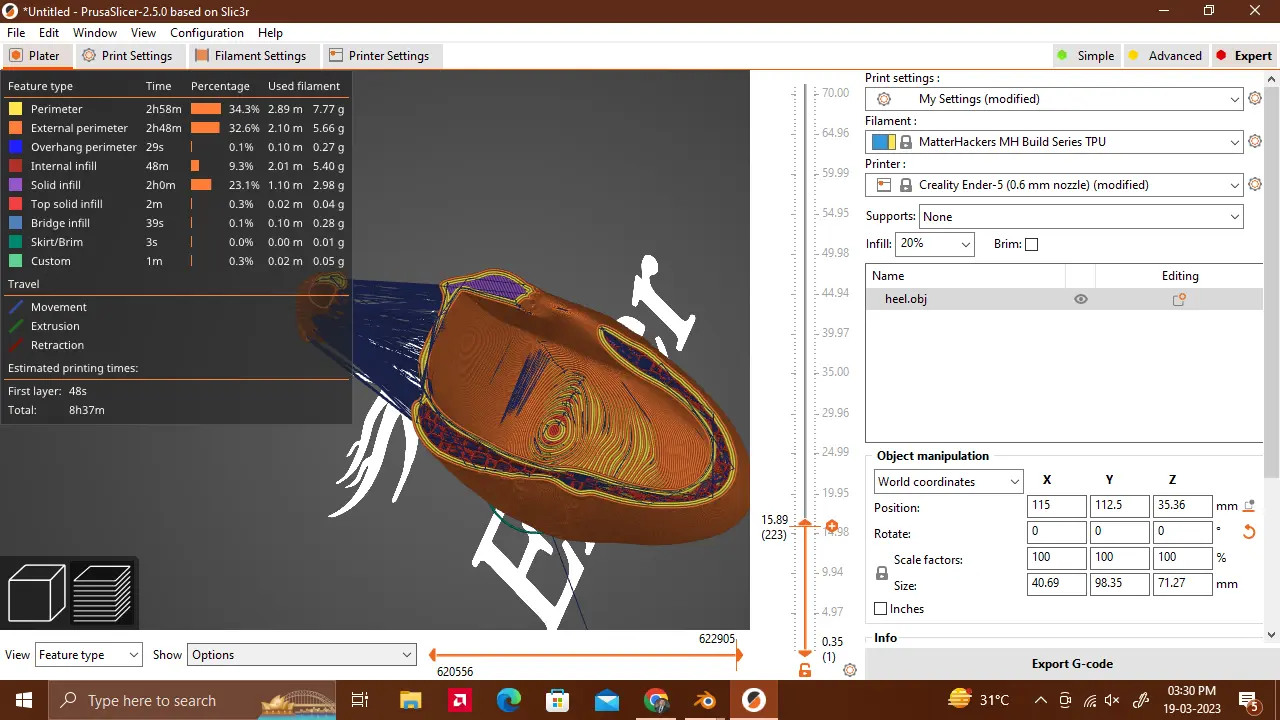Click the Task View icon on taskbar

[361, 700]
